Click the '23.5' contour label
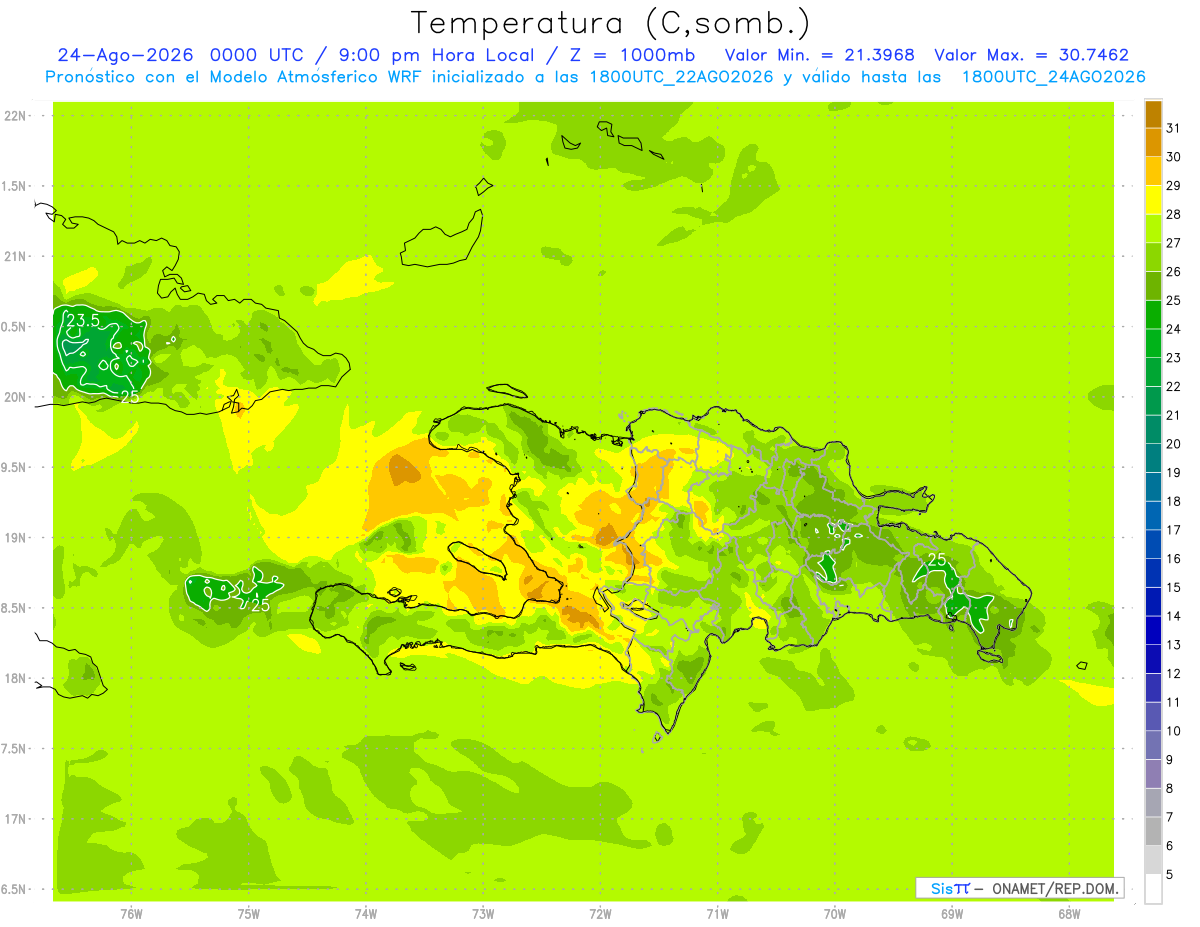 (x=83, y=320)
